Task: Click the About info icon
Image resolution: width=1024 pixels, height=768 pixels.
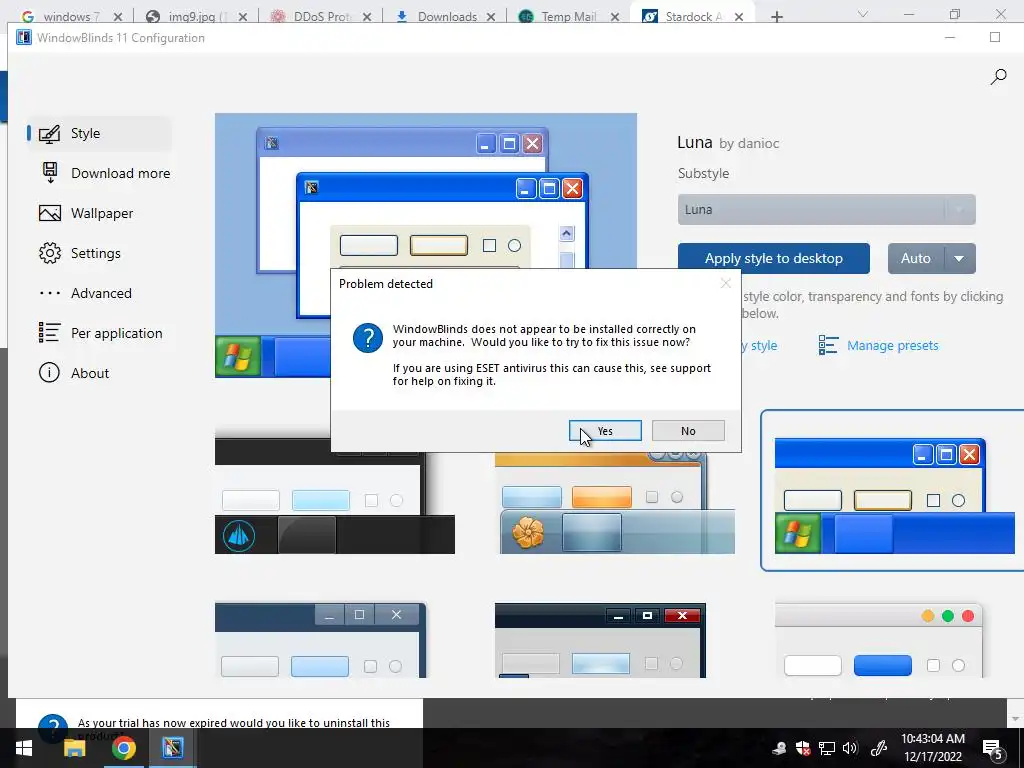Action: click(50, 373)
